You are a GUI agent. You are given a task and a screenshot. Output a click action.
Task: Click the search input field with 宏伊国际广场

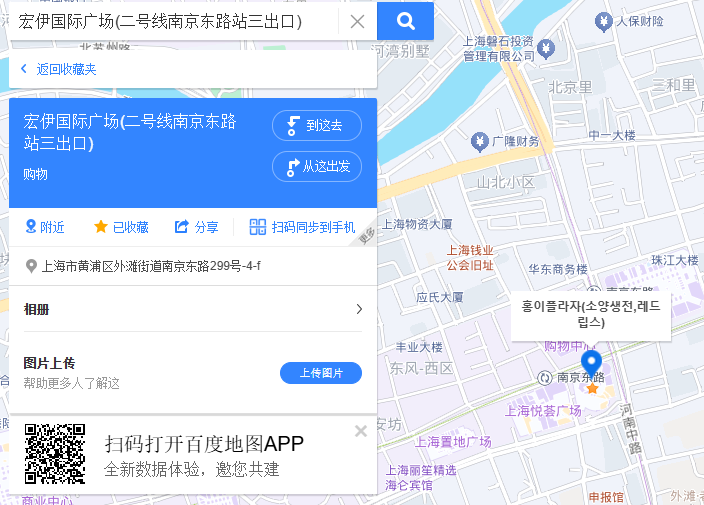(173, 22)
